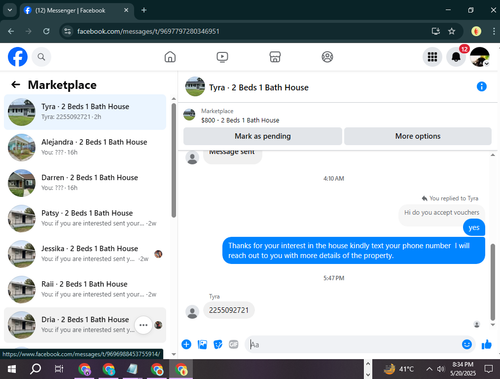The height and width of the screenshot is (379, 500).
Task: Click the back arrow beside Marketplace
Action: coord(16,85)
